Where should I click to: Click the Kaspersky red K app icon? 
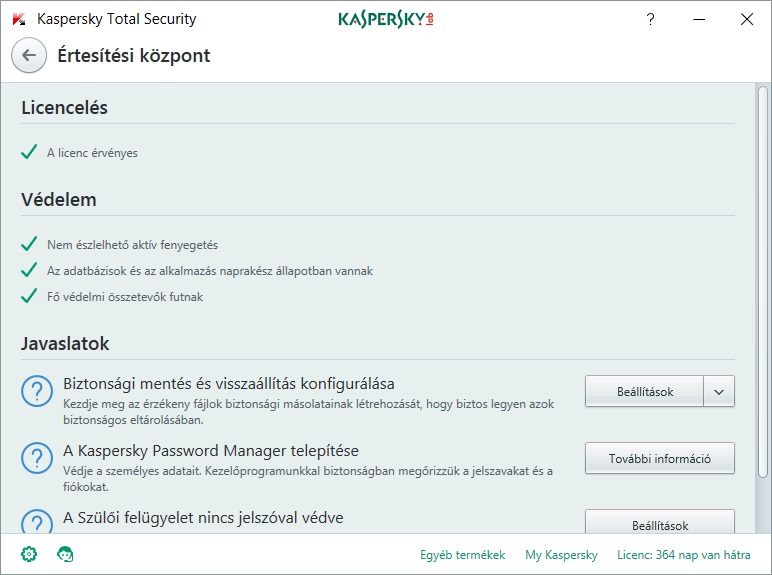19,19
